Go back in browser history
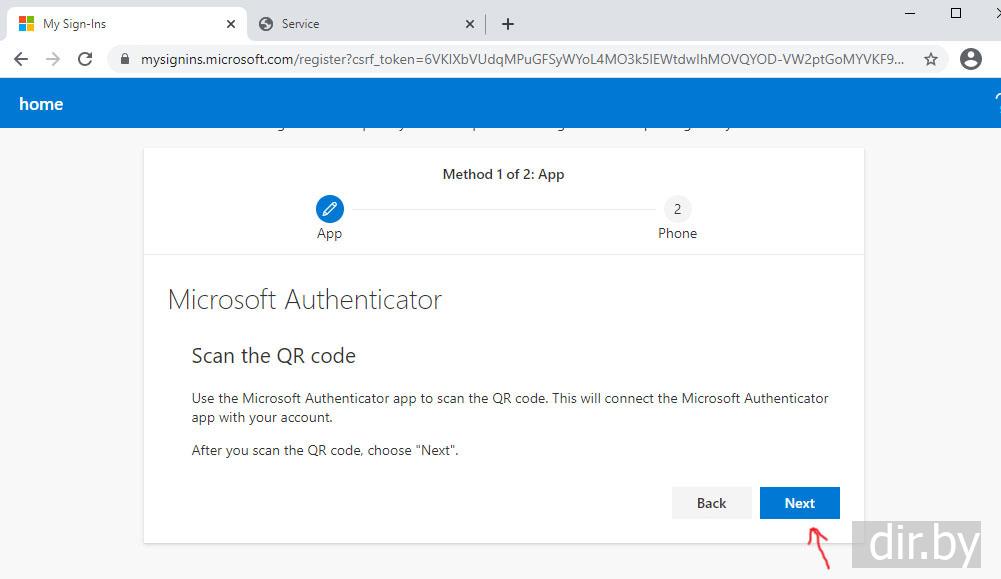This screenshot has width=1001, height=579. point(21,59)
